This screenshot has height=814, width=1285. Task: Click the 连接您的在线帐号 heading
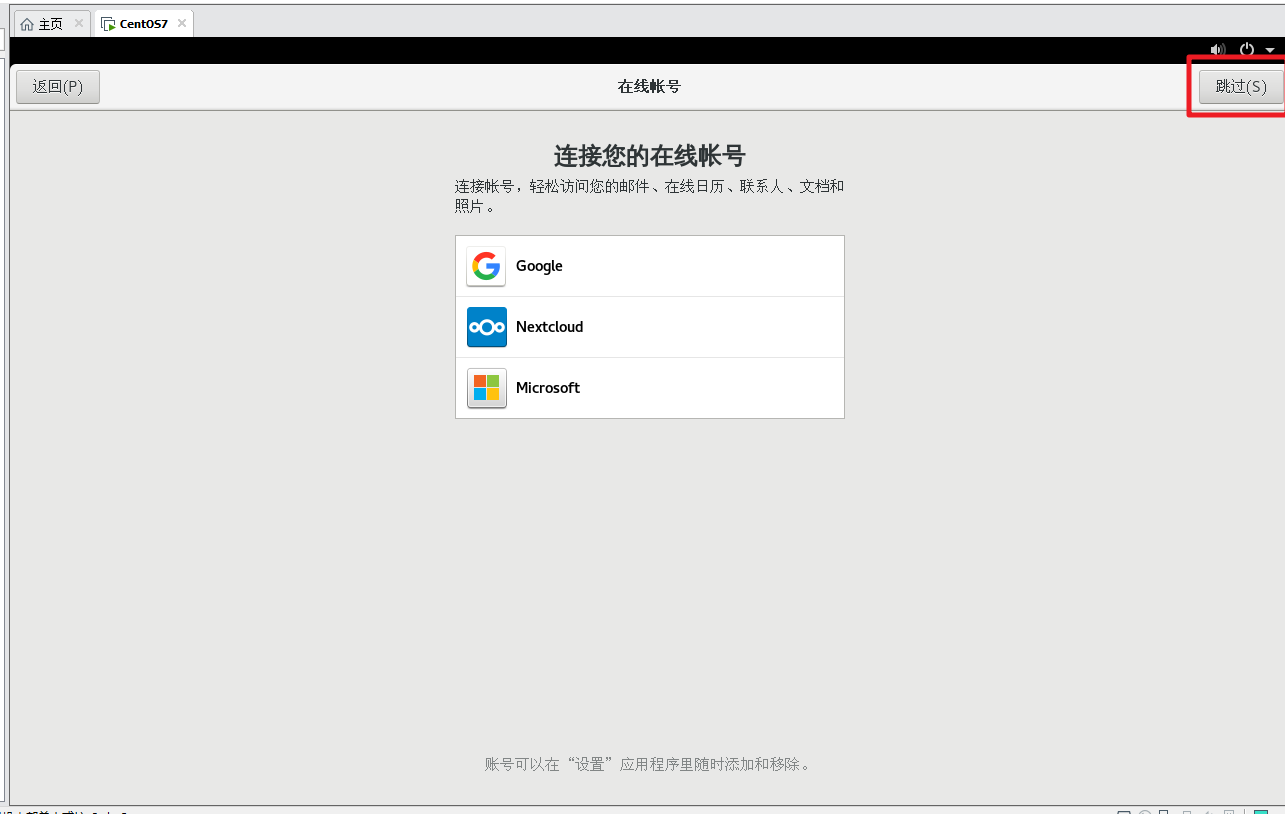[x=650, y=156]
